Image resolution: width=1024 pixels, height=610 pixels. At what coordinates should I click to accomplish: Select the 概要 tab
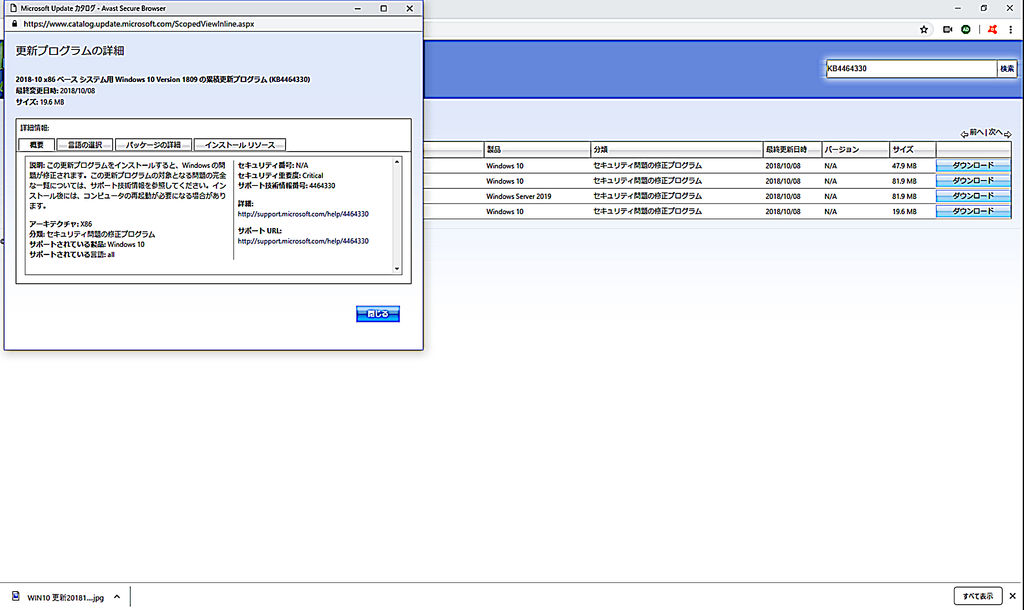tap(37, 145)
